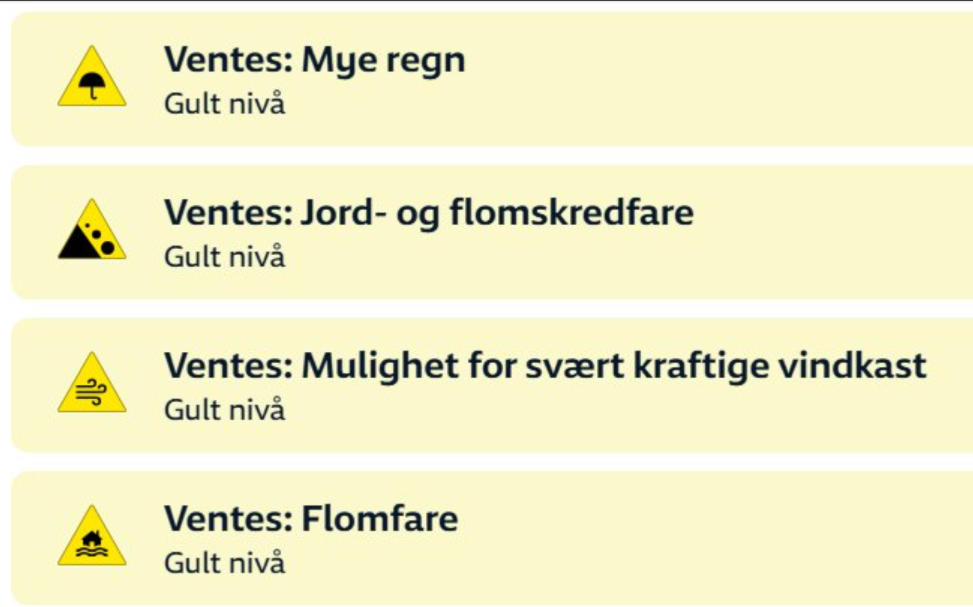Viewport: 973px width, 607px height.
Task: Click 'Gult nivå' under the vindkast warning
Action: pos(224,410)
